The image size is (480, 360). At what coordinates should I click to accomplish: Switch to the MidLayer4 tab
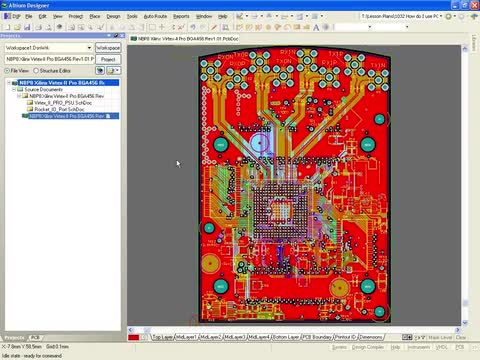point(259,337)
